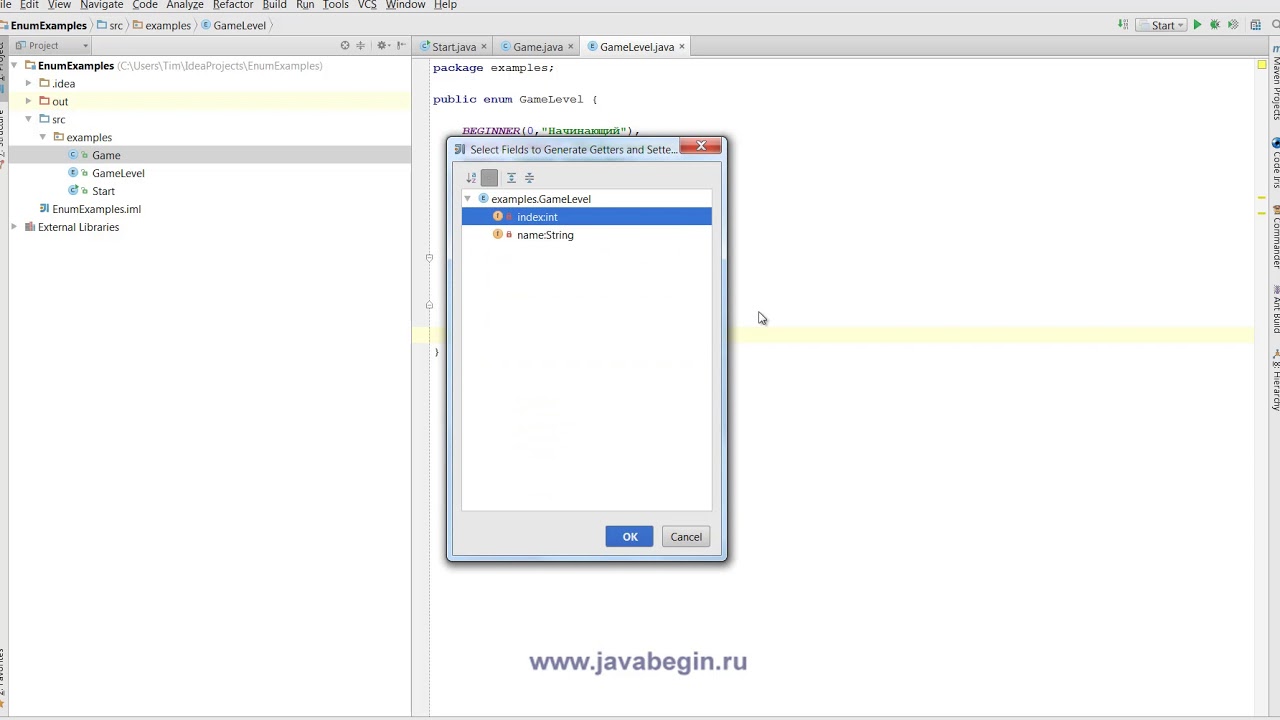Click the Make Project icon in toolbar

tap(1125, 25)
